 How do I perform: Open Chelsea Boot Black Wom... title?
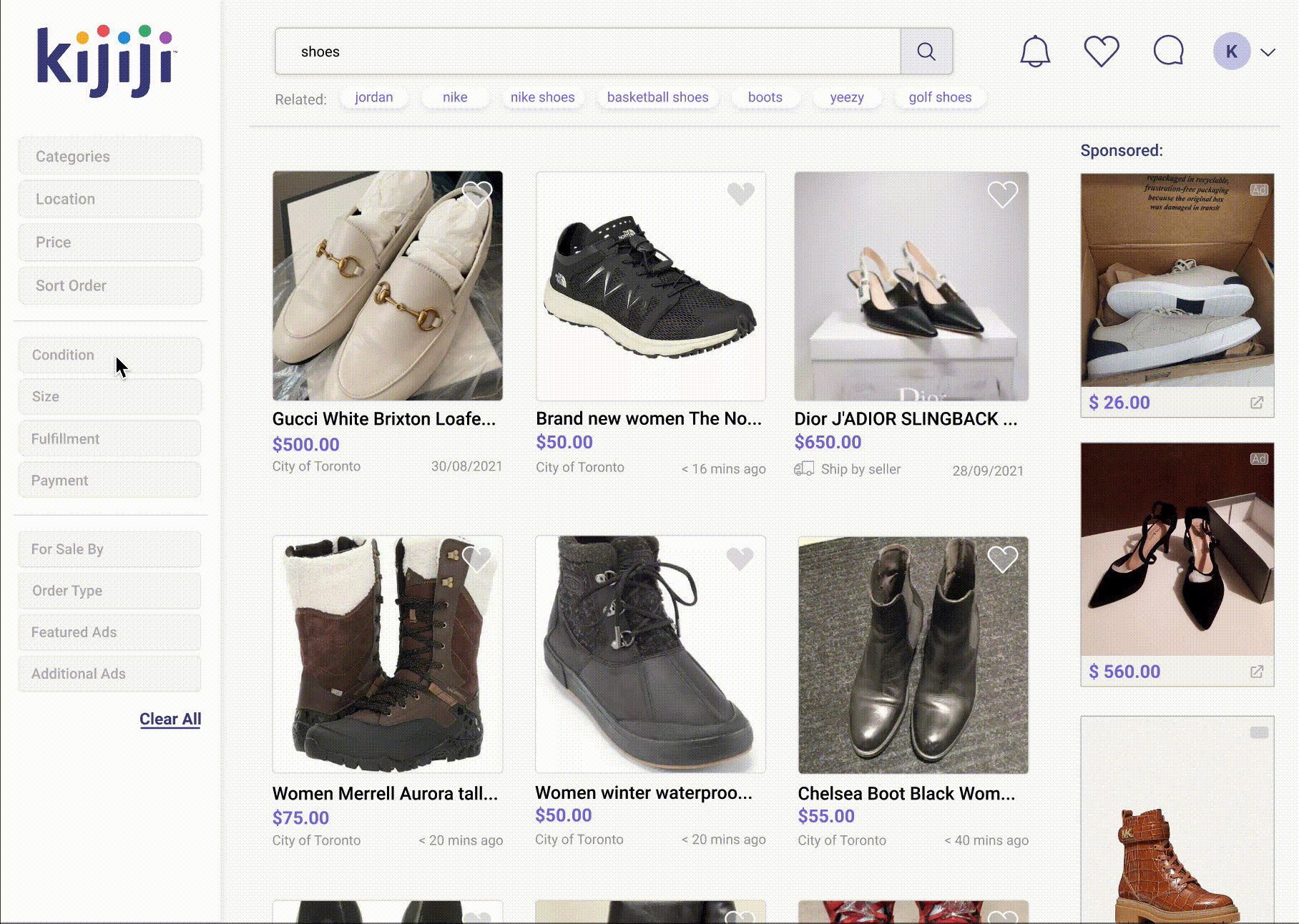906,794
